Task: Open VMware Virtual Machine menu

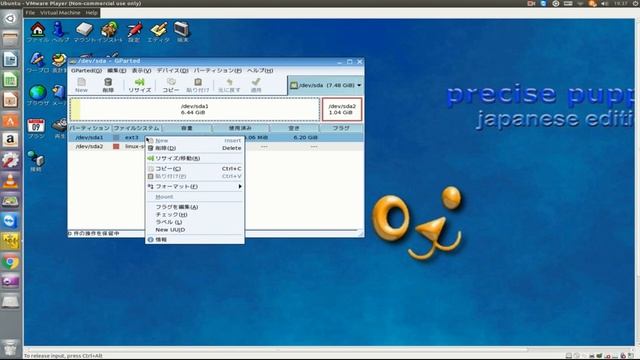Action: pos(60,13)
